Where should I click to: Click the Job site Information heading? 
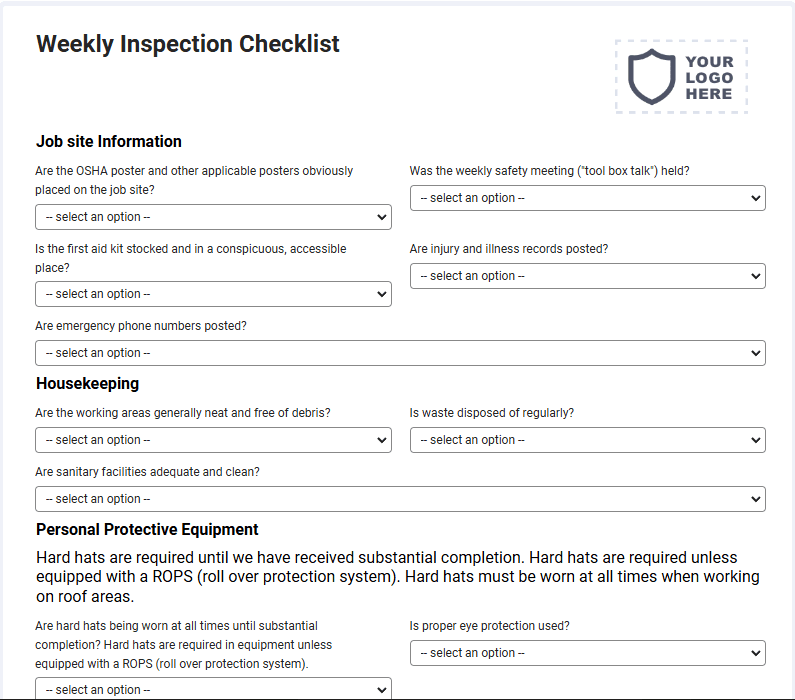[x=109, y=141]
